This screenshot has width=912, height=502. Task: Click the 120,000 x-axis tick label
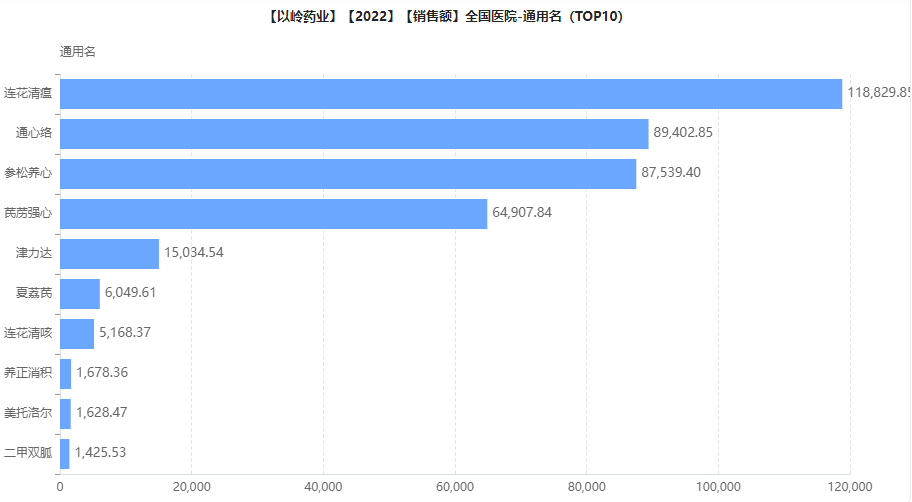[x=850, y=487]
